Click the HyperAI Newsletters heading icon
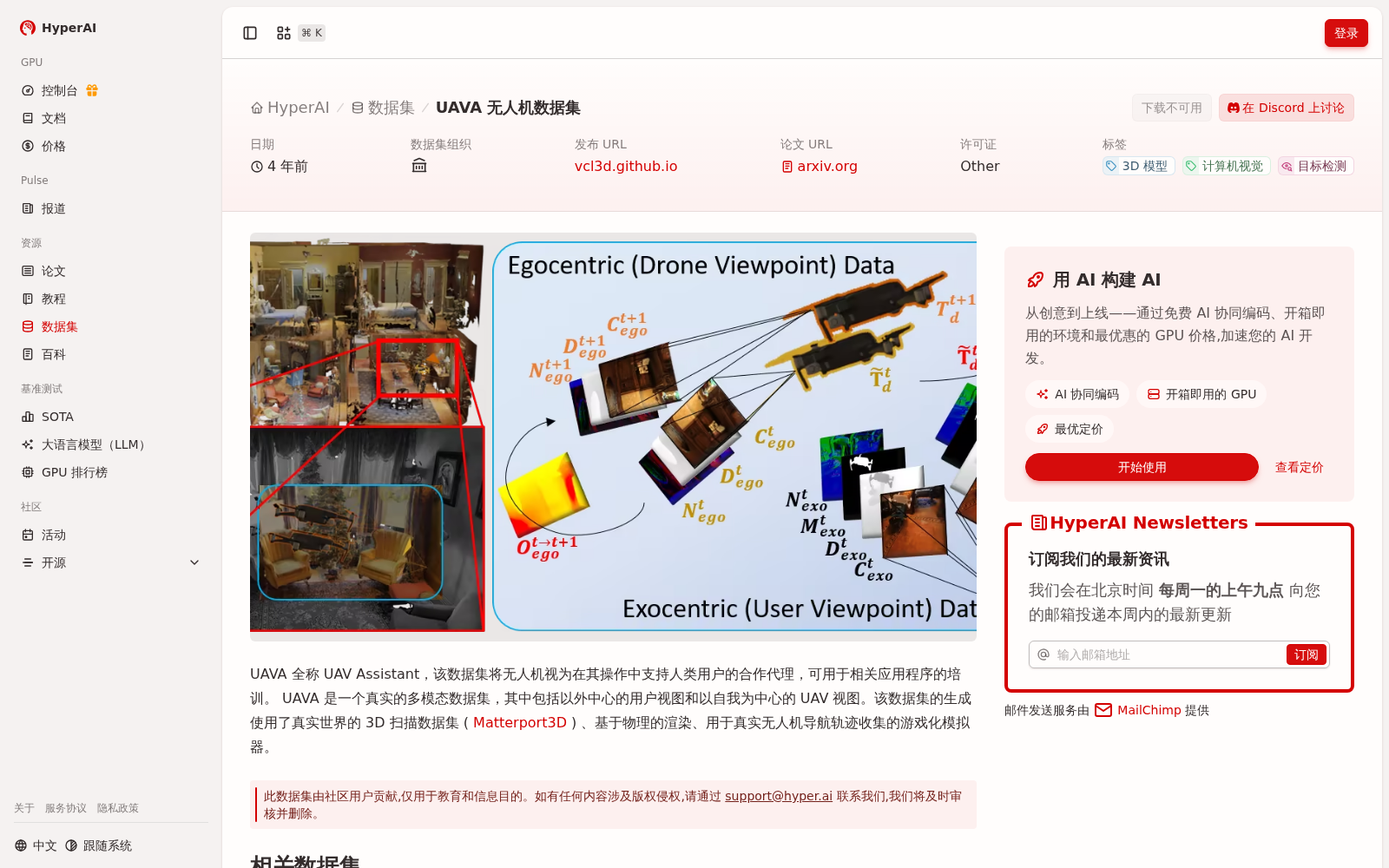1389x868 pixels. (1038, 523)
